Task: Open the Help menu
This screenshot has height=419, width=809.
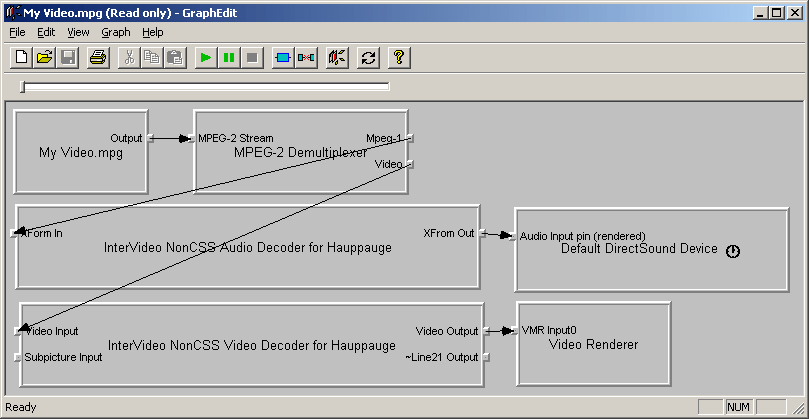Action: click(x=153, y=33)
